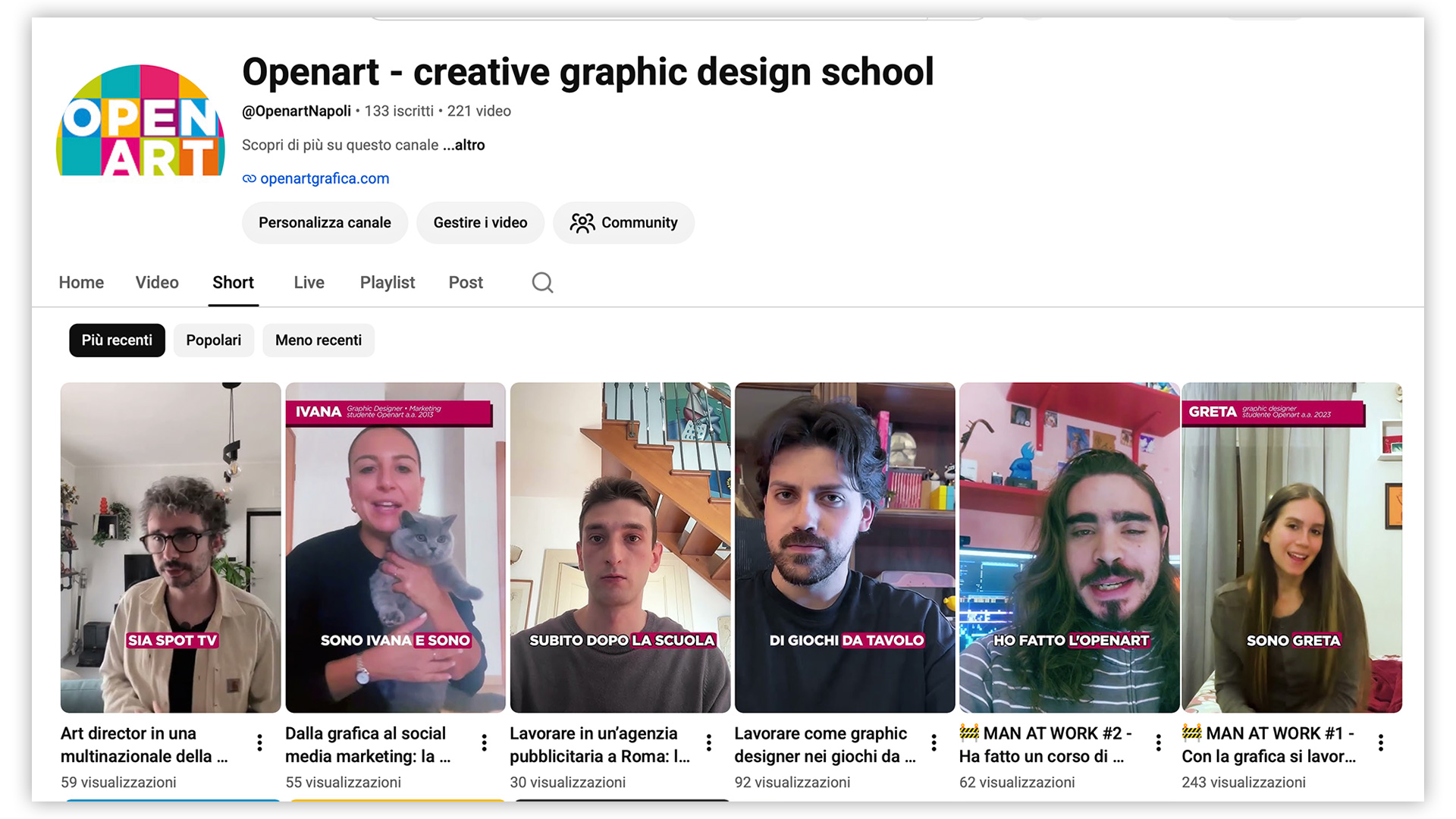Select the 'Popolari' filter chip
The height and width of the screenshot is (819, 1456).
pyautogui.click(x=214, y=340)
